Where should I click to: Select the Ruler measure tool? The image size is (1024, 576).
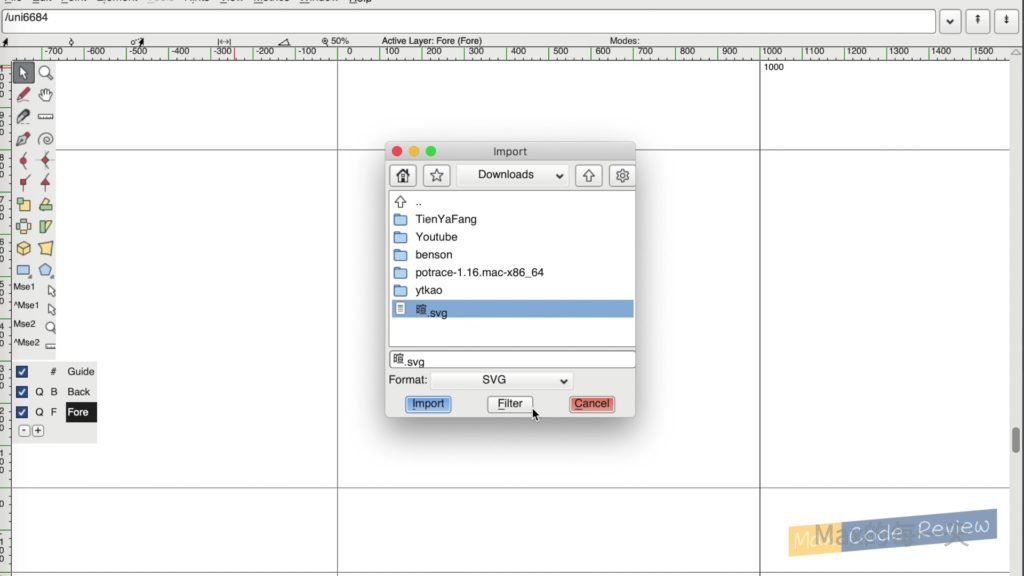coord(46,117)
